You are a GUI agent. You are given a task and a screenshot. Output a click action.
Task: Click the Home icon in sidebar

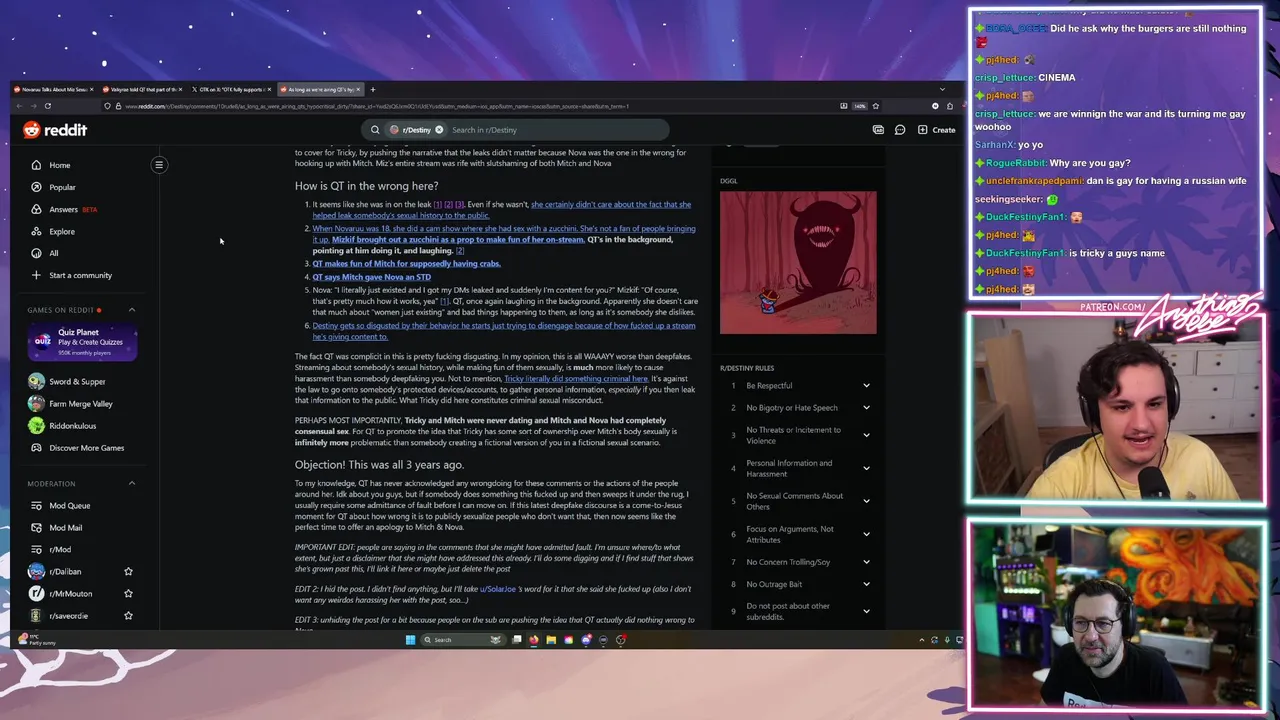pos(36,165)
